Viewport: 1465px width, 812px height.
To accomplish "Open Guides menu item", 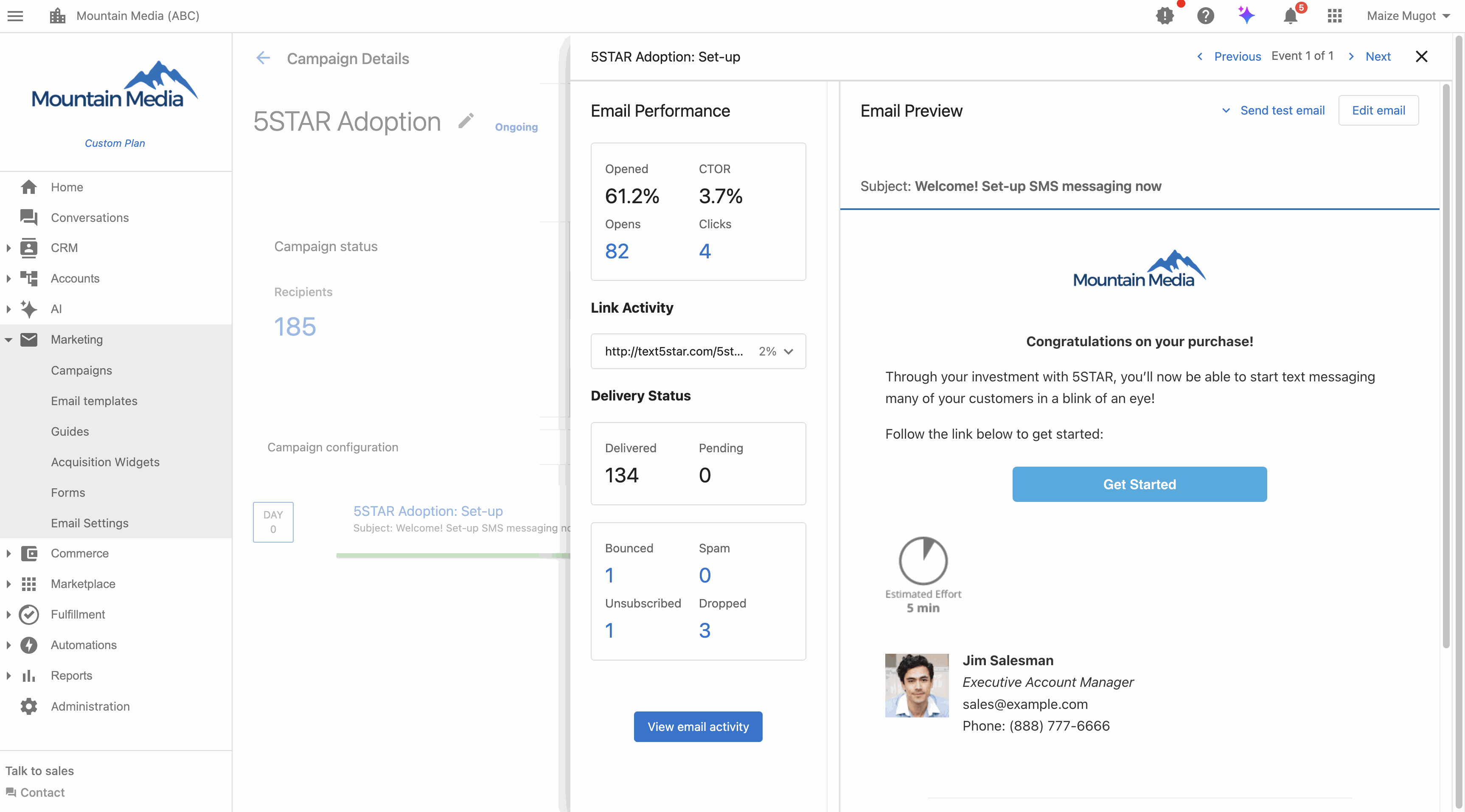I will click(x=70, y=431).
